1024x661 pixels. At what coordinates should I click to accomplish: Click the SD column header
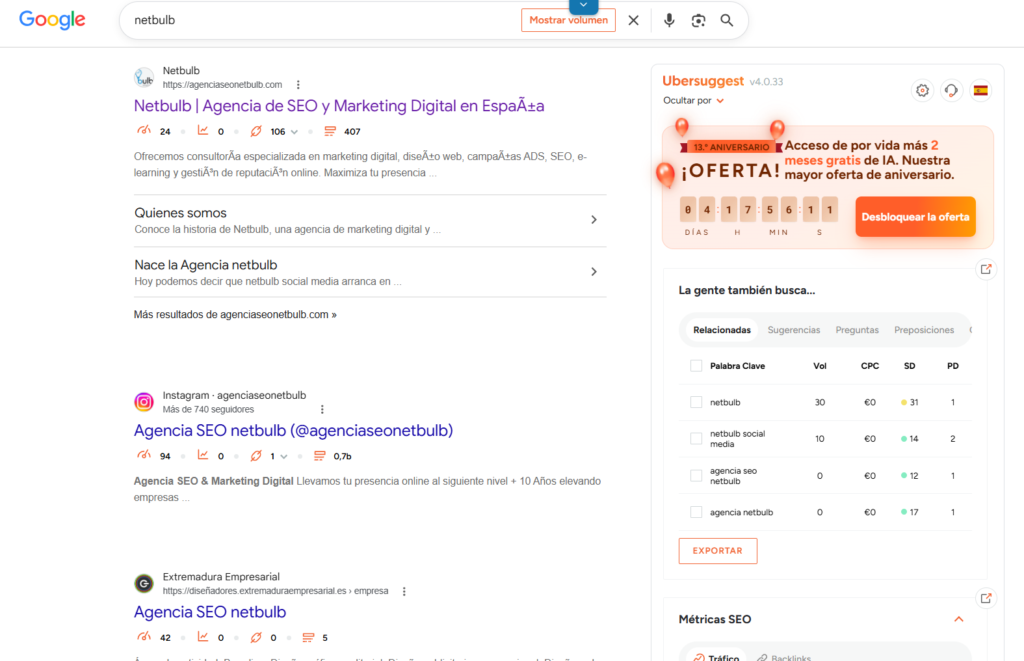pyautogui.click(x=909, y=366)
